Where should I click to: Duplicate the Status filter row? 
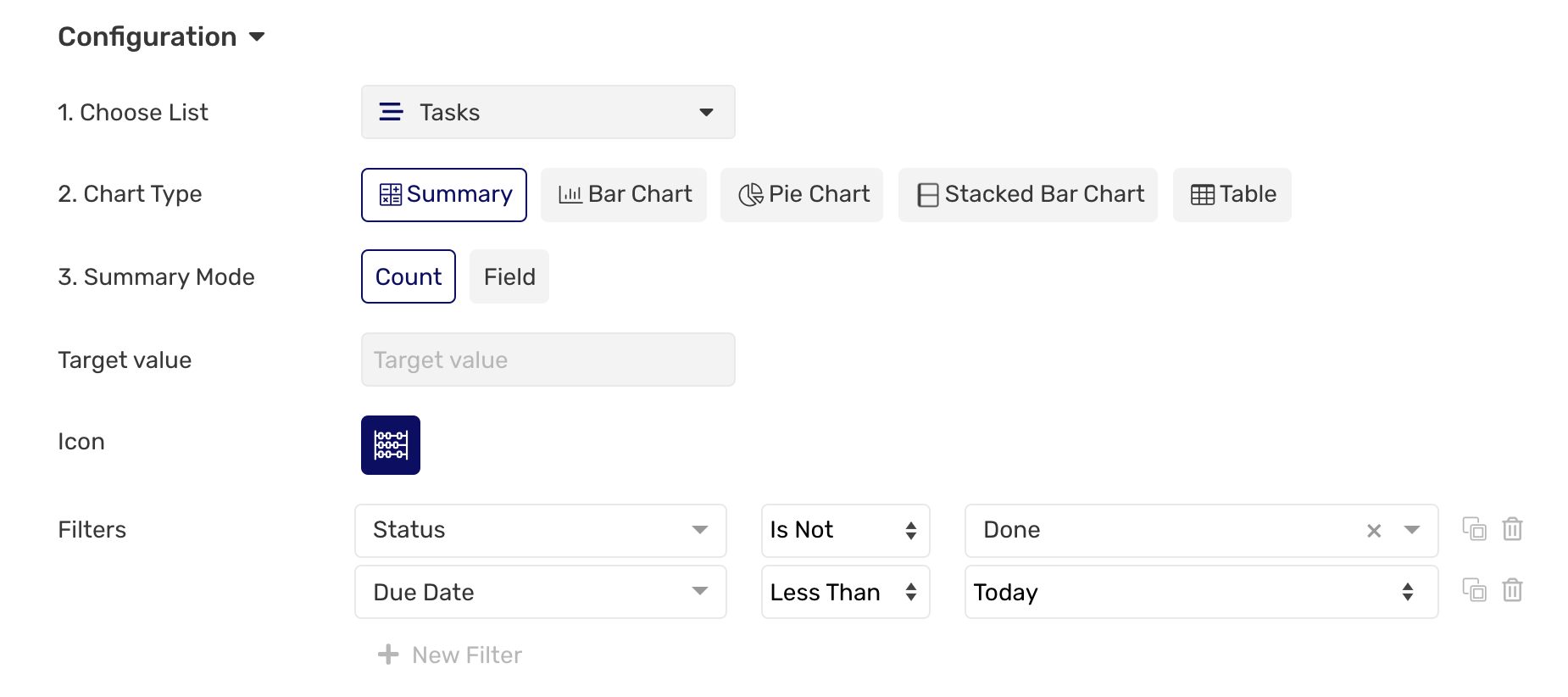(x=1475, y=529)
